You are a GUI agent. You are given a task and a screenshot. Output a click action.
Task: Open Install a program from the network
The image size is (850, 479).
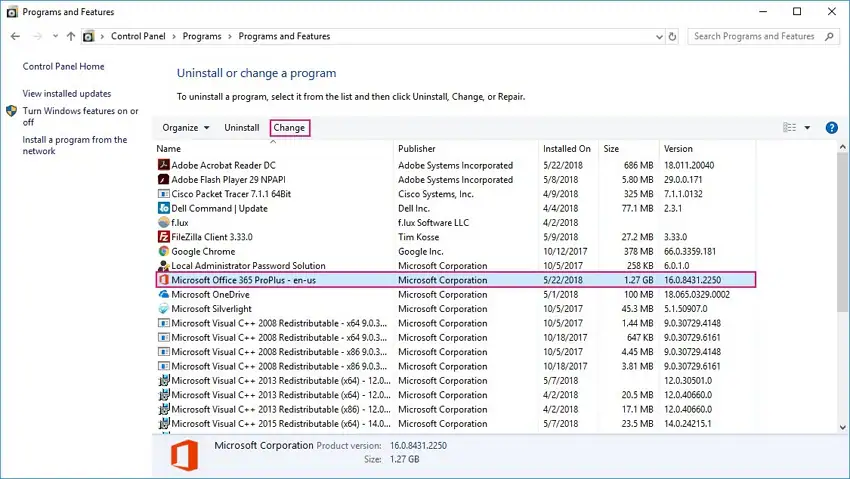75,145
